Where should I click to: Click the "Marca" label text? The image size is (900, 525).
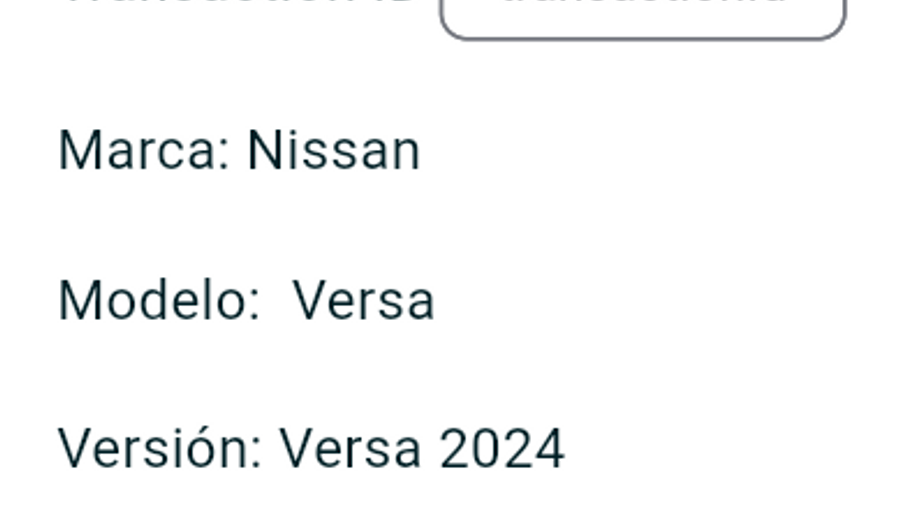click(137, 151)
